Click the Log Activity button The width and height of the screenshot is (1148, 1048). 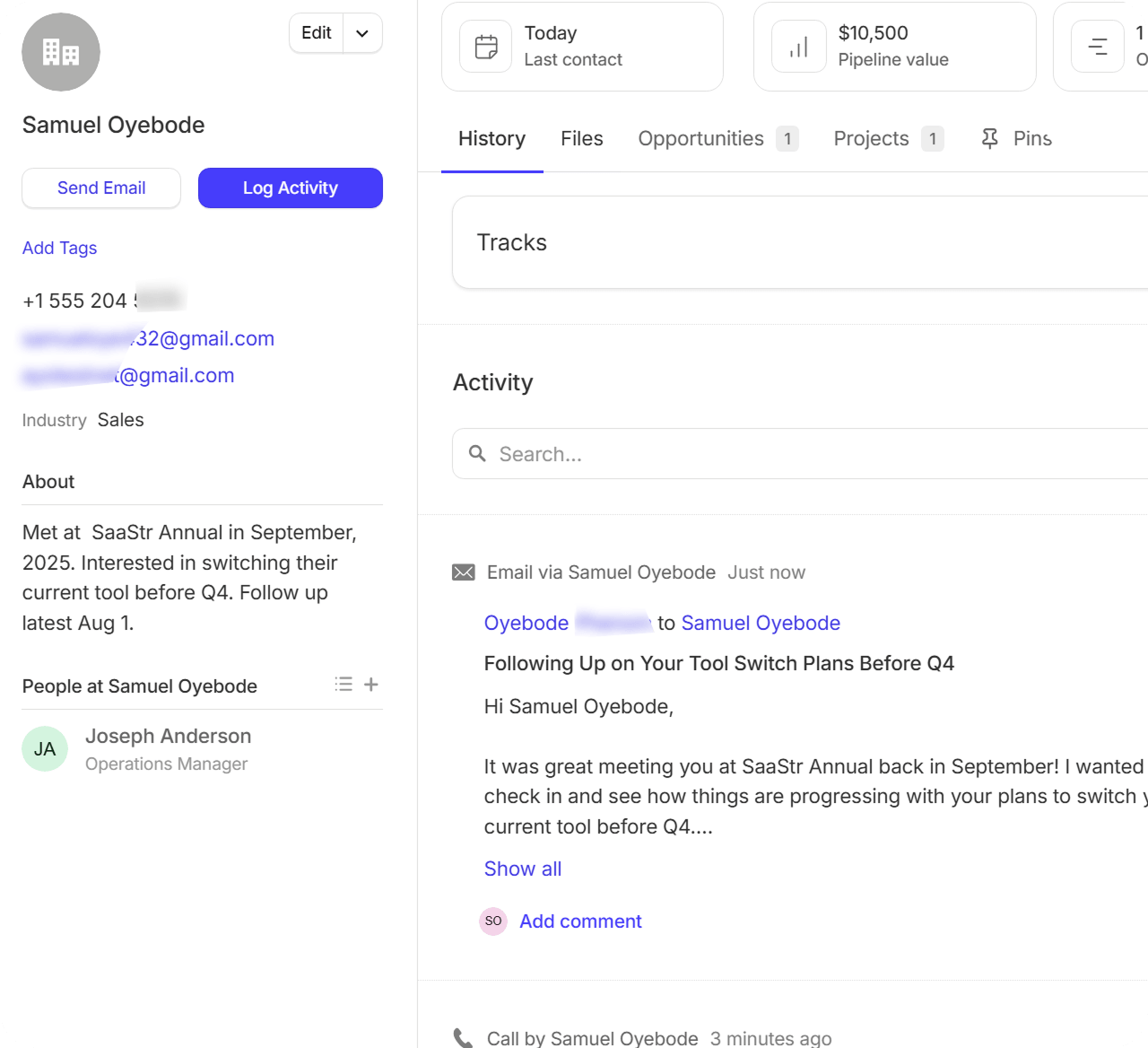[x=291, y=188]
